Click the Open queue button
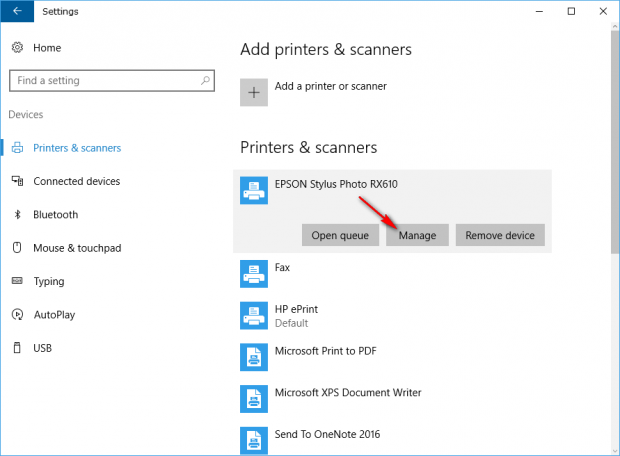 click(340, 235)
